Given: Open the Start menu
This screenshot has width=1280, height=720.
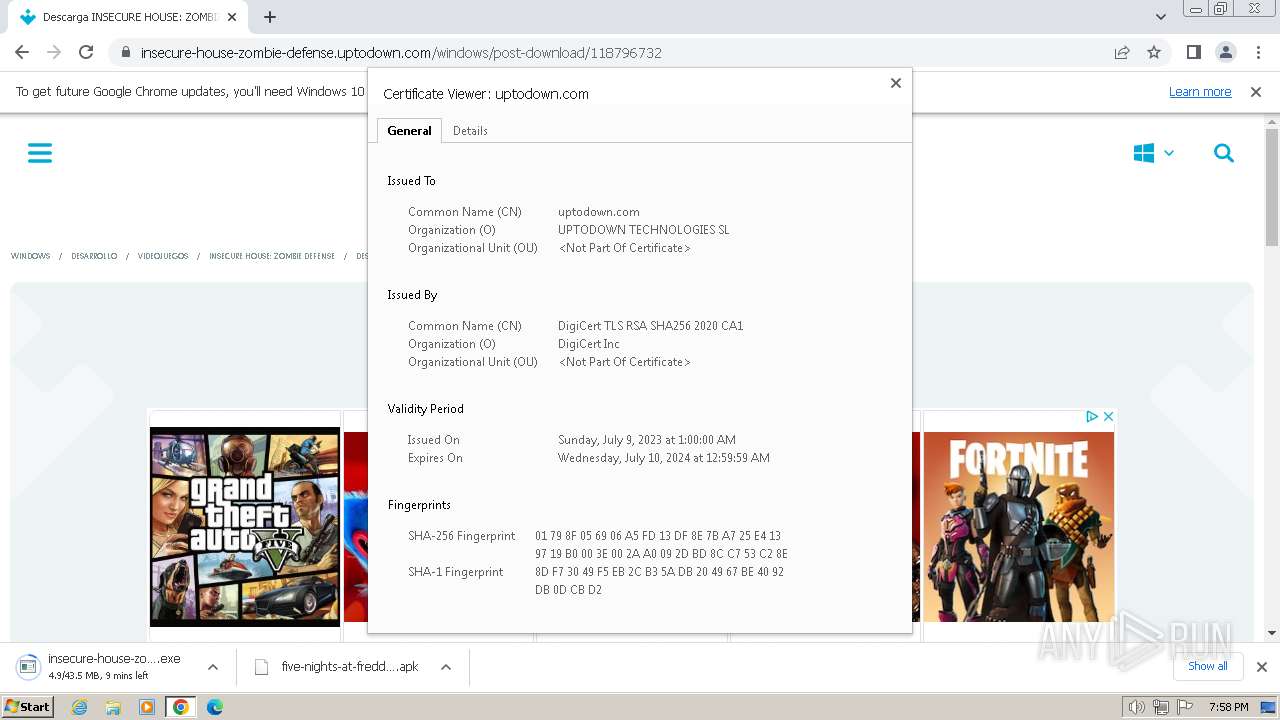Looking at the screenshot, I should (x=27, y=706).
